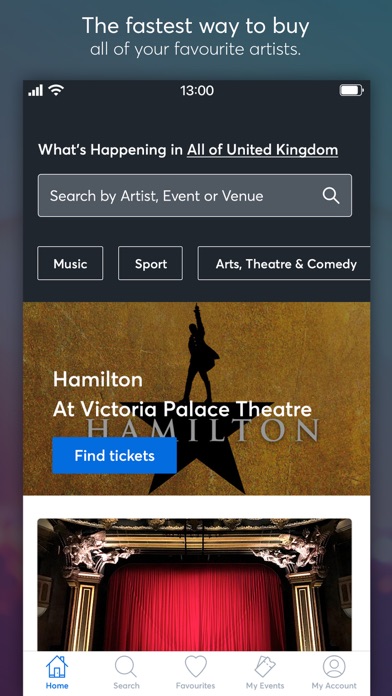
Task: Focus the Search by Artist, Event field
Action: click(x=195, y=195)
